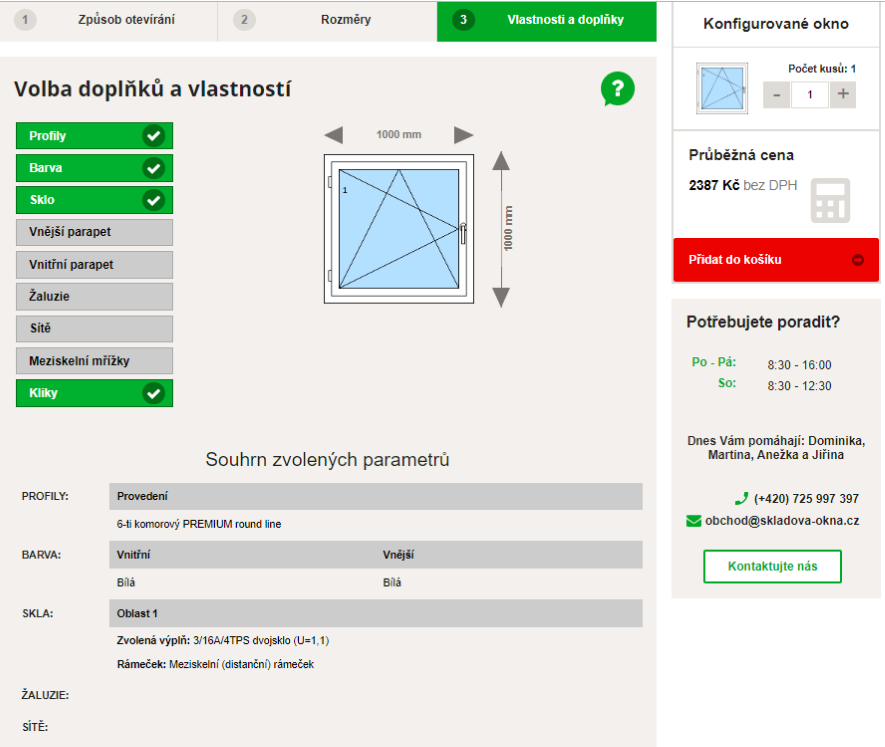Go to step 2 Rozměry tab
The image size is (885, 747).
(x=327, y=20)
